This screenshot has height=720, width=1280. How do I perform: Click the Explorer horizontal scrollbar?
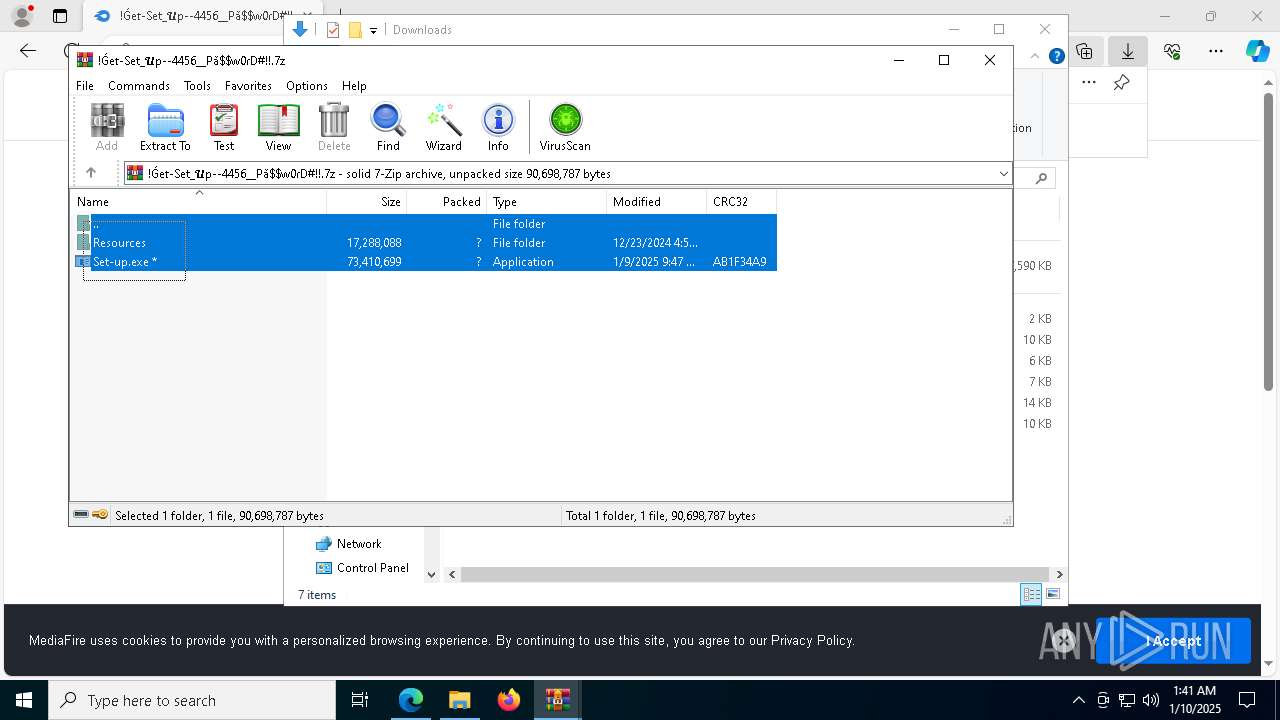[x=755, y=574]
